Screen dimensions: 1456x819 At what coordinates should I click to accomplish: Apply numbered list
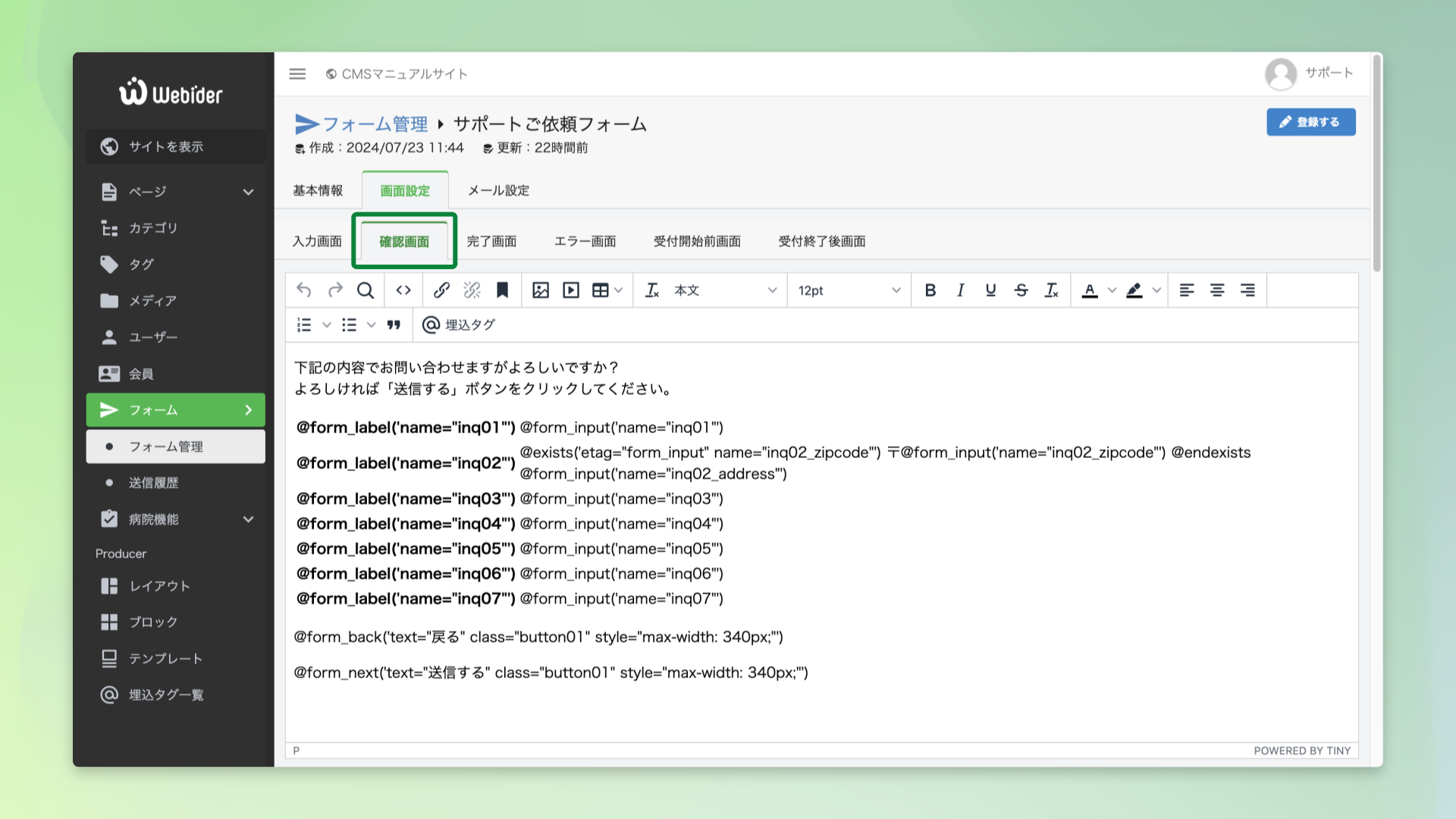[304, 325]
